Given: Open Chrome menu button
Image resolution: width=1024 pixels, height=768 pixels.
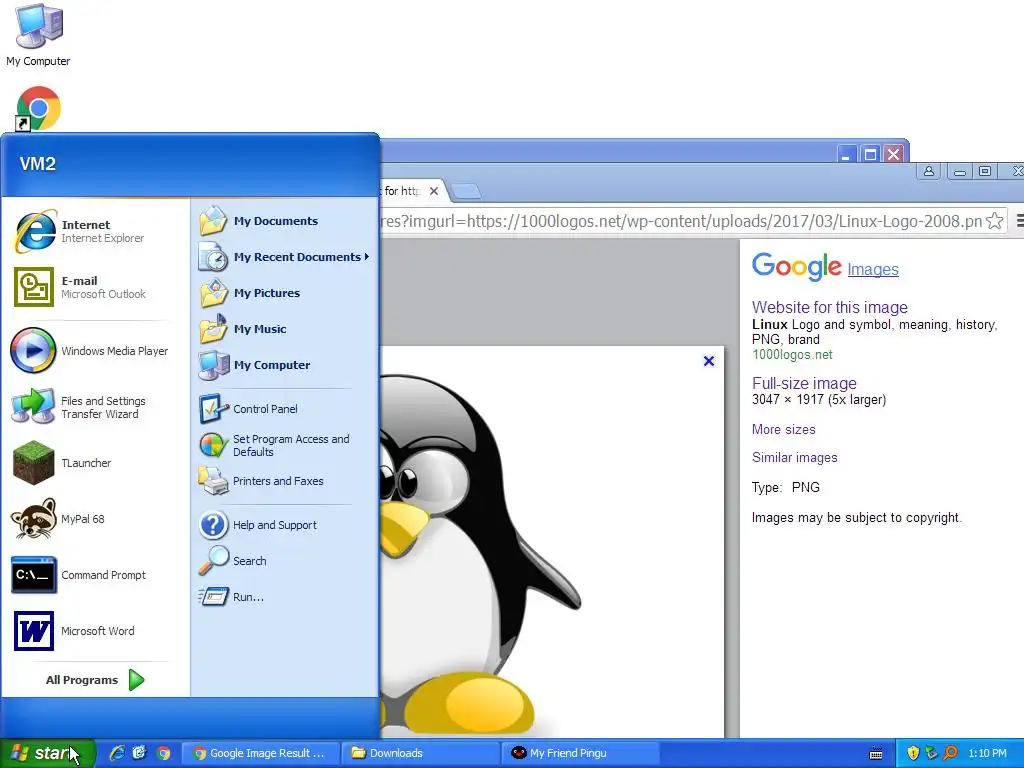Looking at the screenshot, I should click(x=1019, y=221).
